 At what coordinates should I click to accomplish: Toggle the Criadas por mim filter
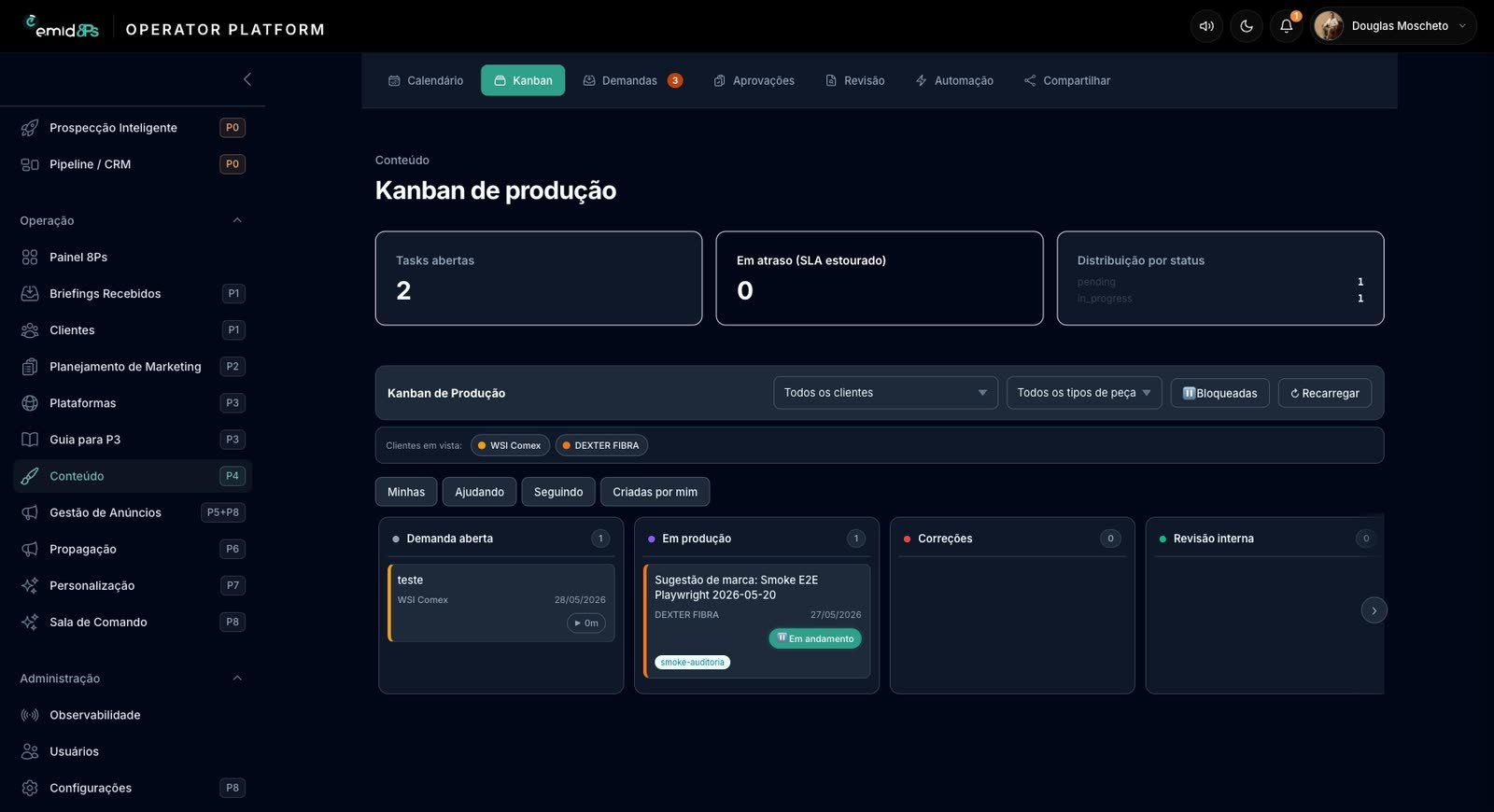[x=655, y=492]
